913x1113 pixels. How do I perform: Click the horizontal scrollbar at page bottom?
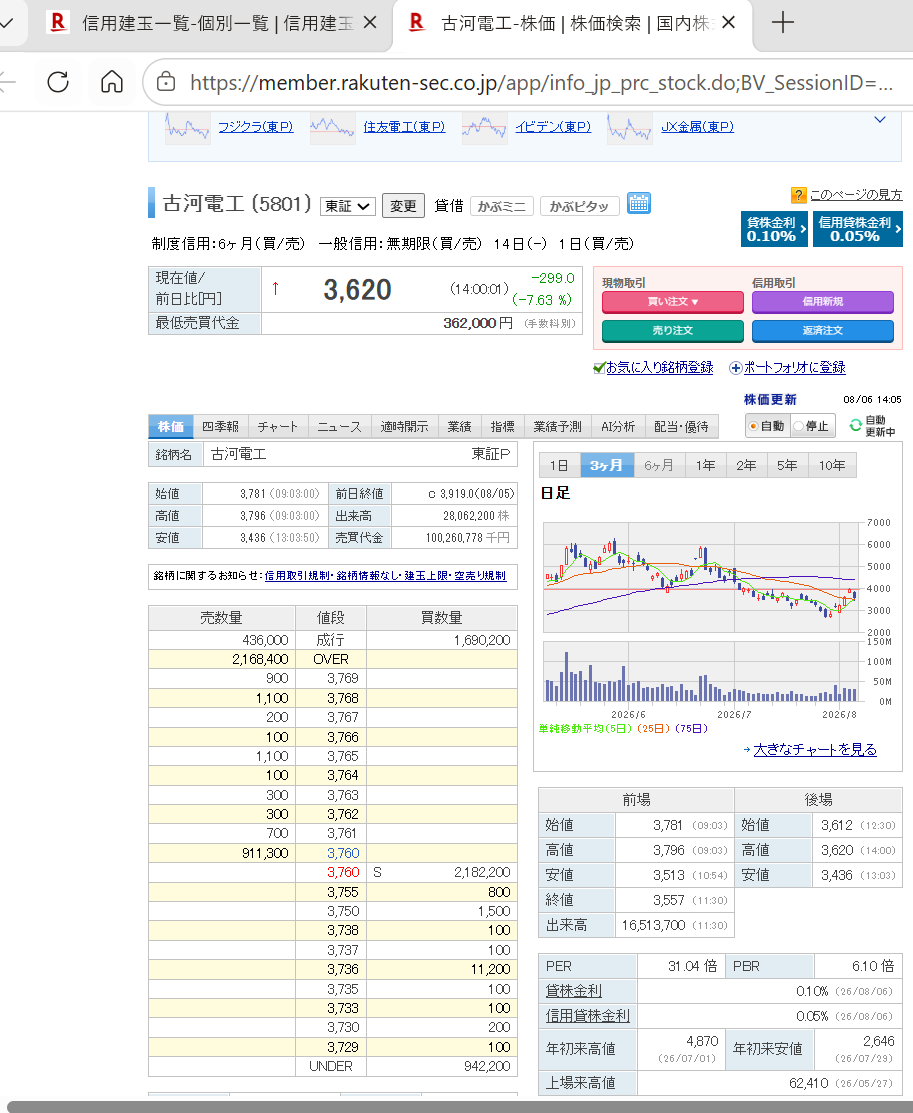[x=459, y=1107]
